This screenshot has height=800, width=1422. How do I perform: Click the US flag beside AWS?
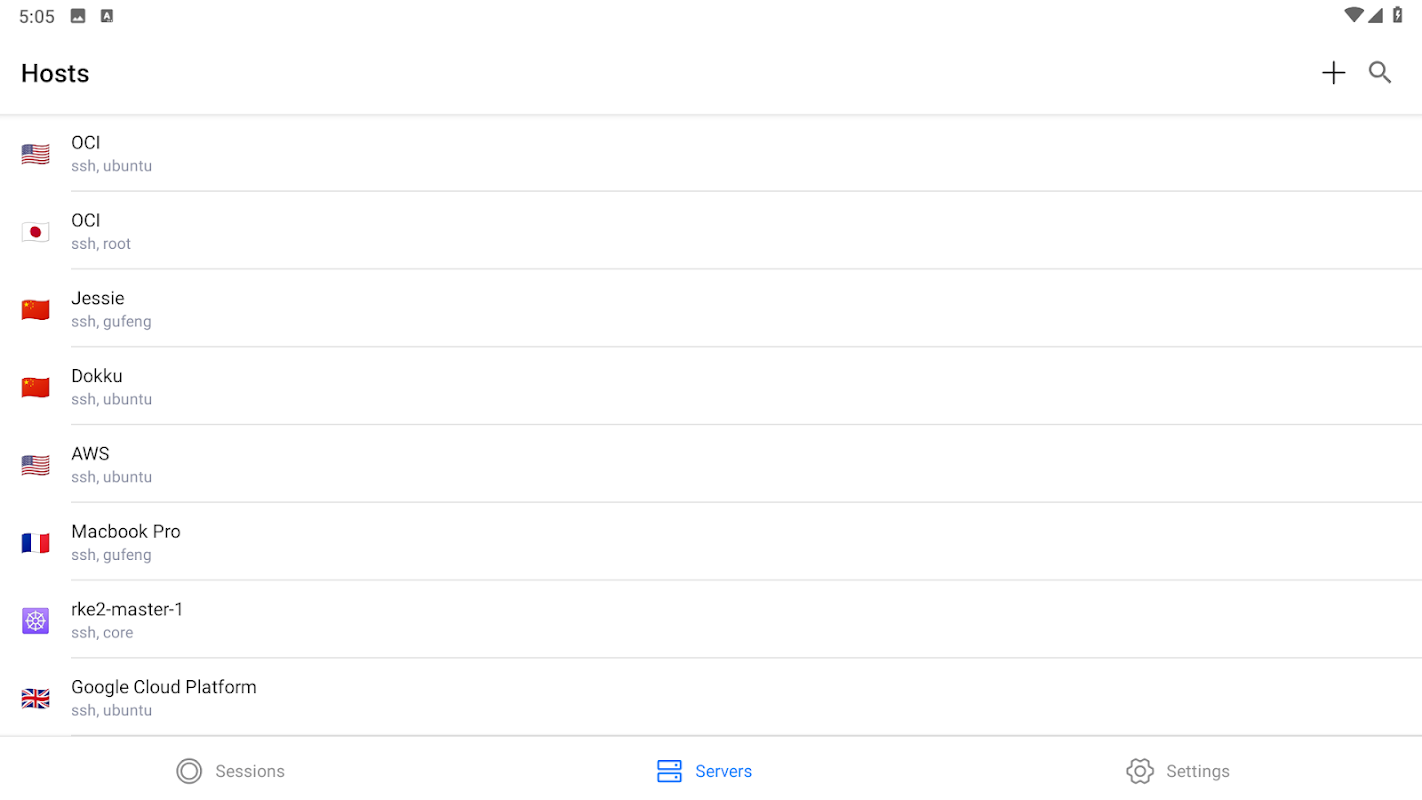pyautogui.click(x=35, y=465)
